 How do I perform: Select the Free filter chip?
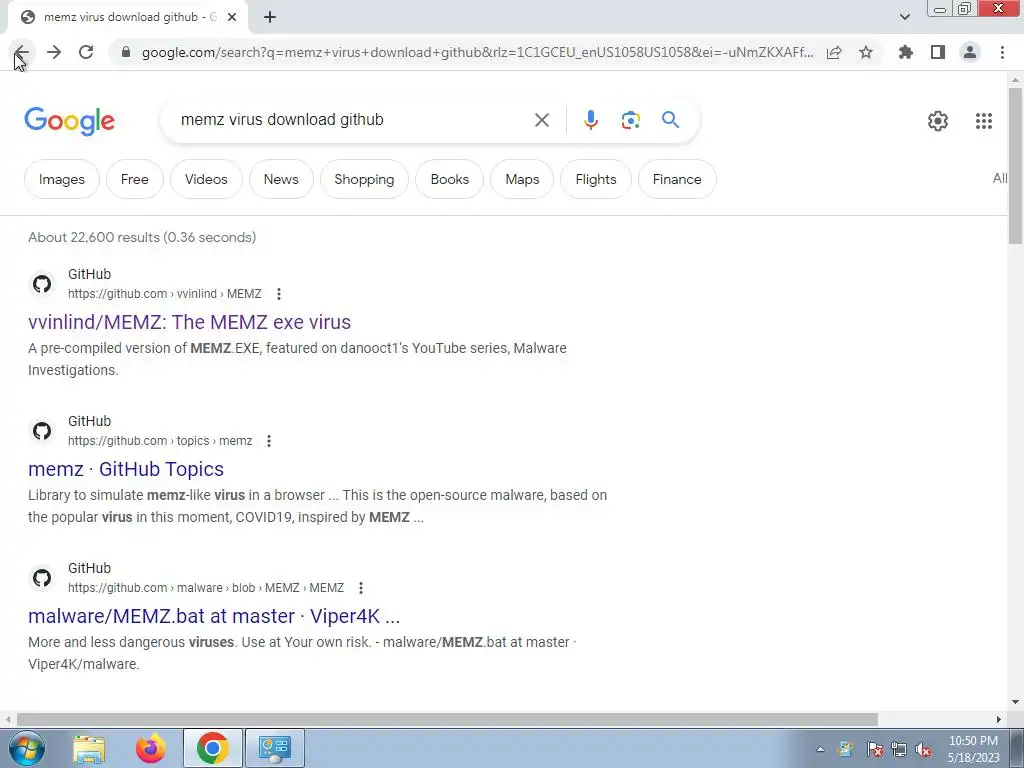[135, 179]
